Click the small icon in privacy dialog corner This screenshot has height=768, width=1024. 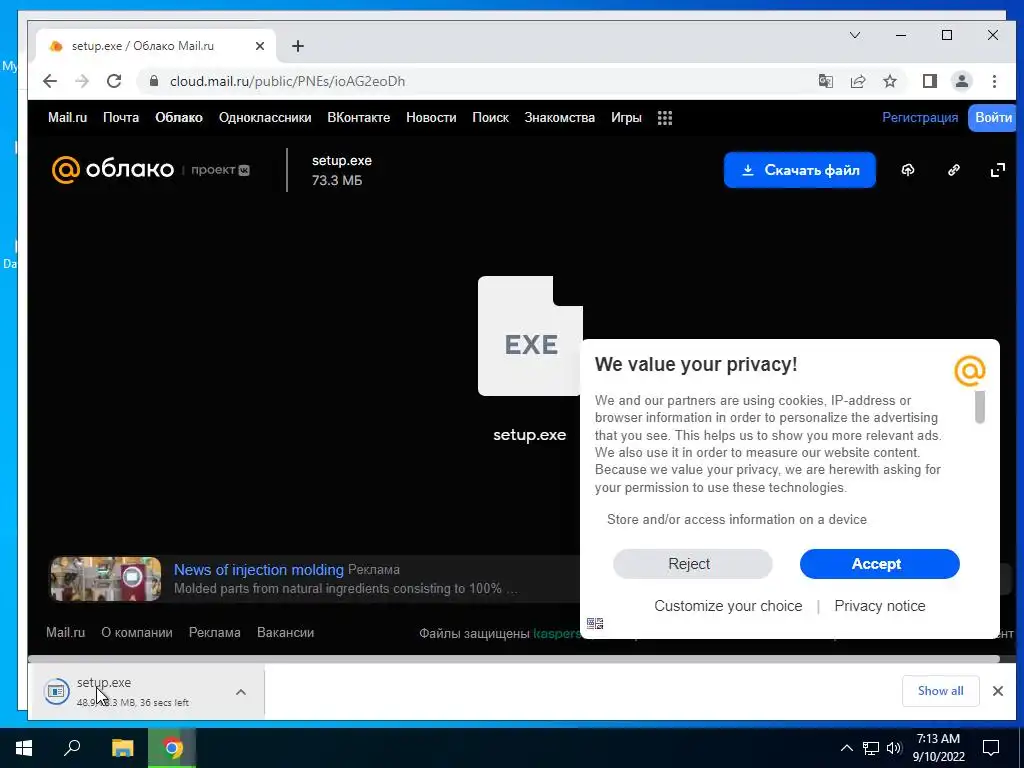(595, 624)
